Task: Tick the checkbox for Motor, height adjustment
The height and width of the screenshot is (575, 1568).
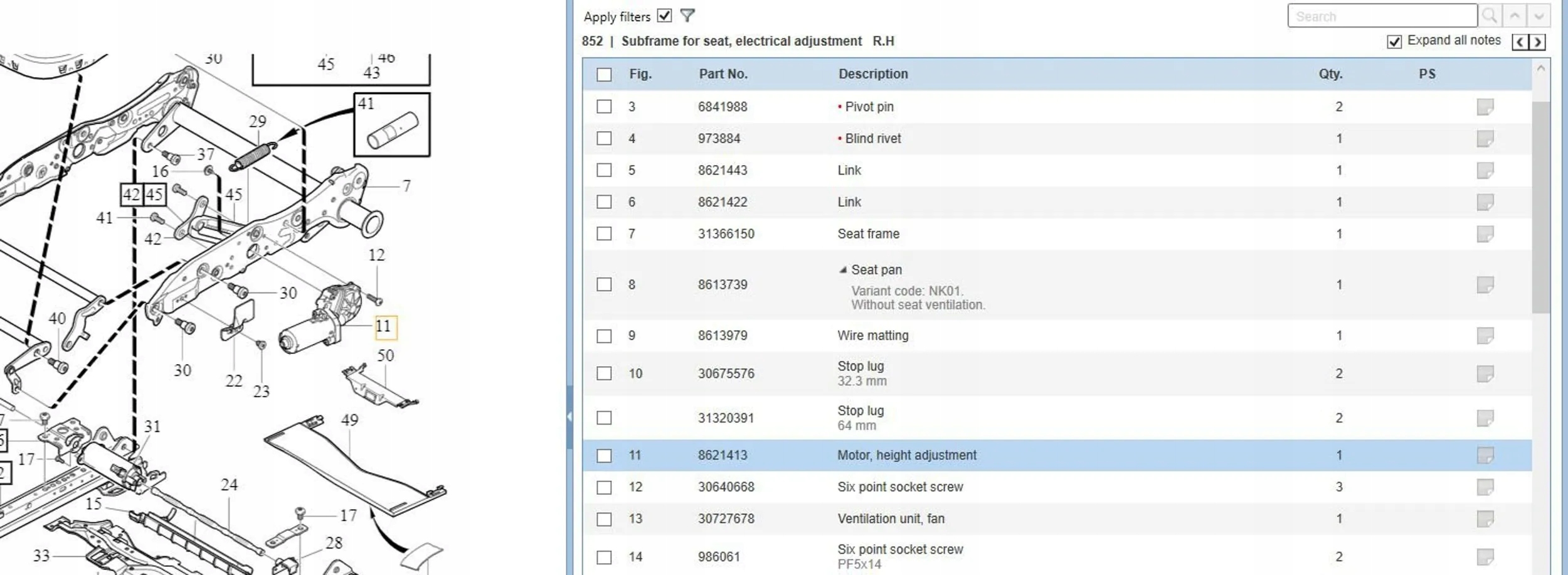Action: tap(604, 456)
